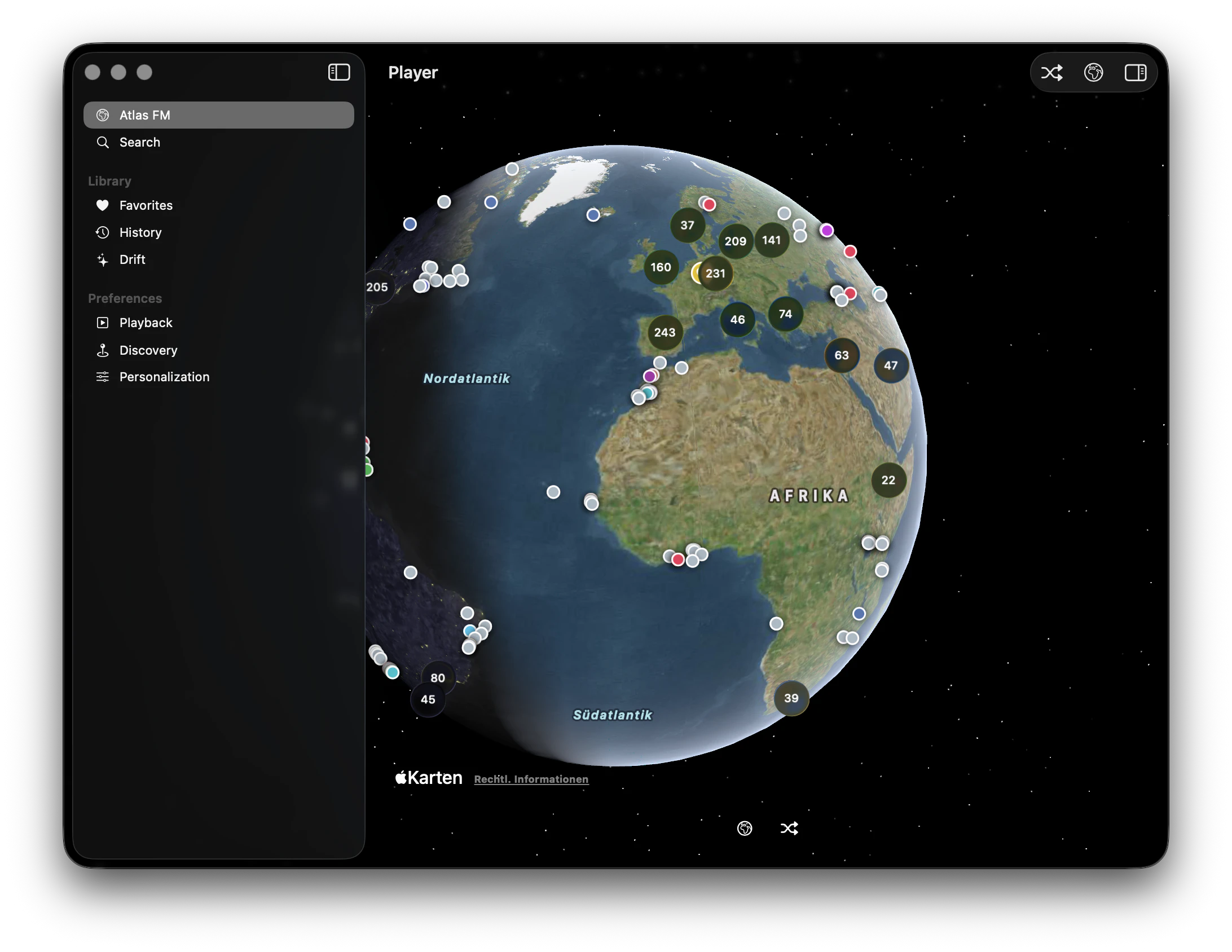Viewport: 1232px width, 952px height.
Task: Open Search in the sidebar
Action: point(219,142)
